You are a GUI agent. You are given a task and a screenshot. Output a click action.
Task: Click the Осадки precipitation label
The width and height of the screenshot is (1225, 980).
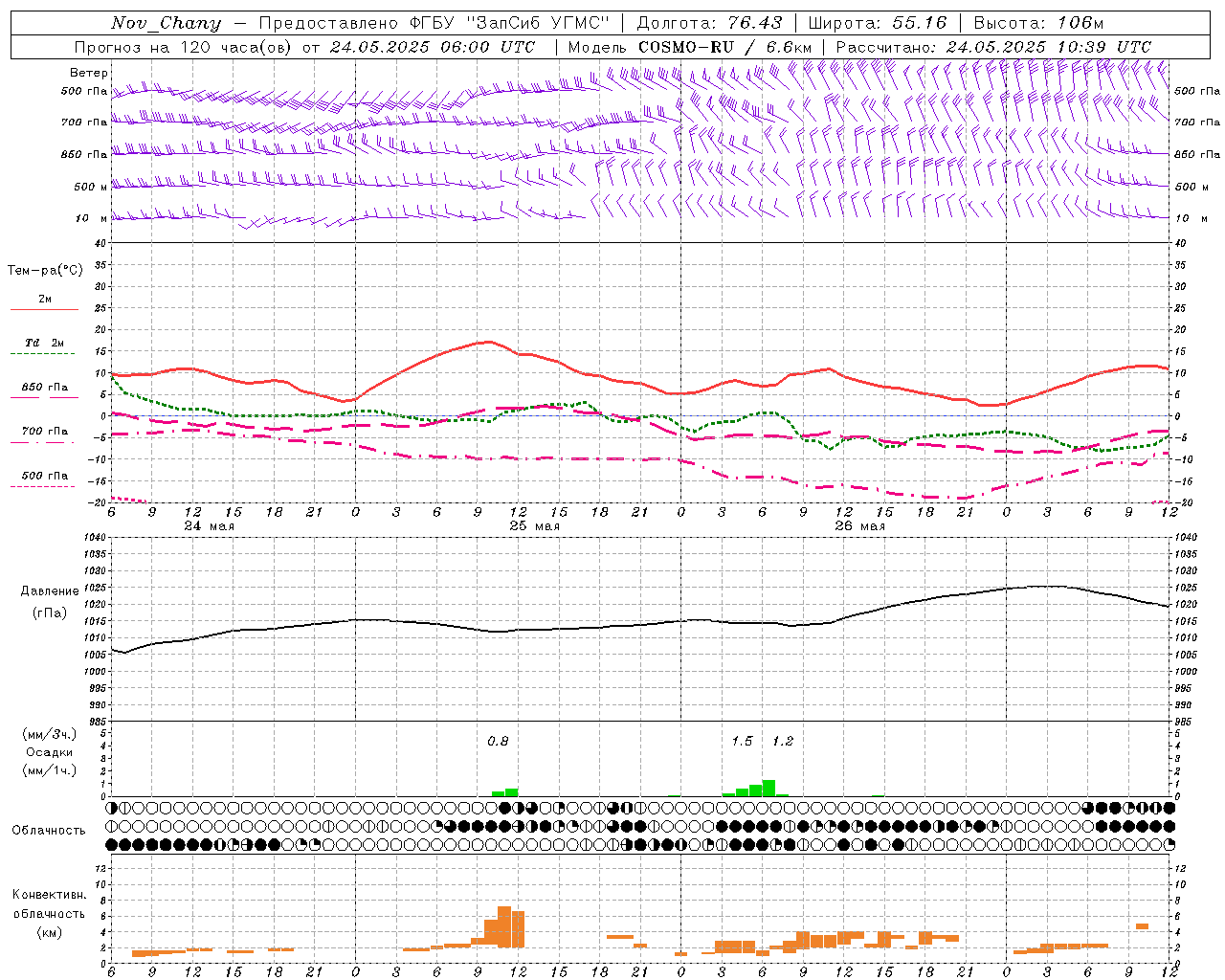point(50,752)
